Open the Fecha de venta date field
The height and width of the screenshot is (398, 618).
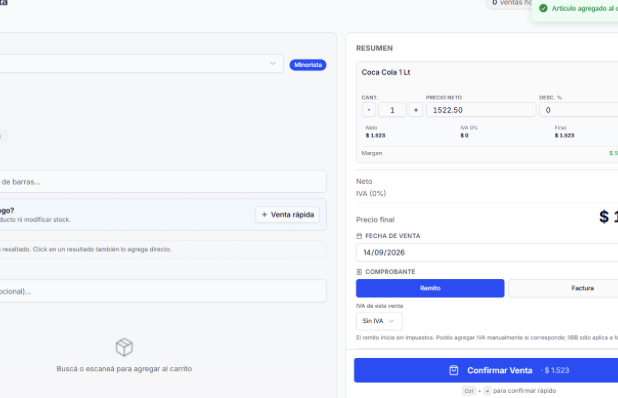coord(487,253)
